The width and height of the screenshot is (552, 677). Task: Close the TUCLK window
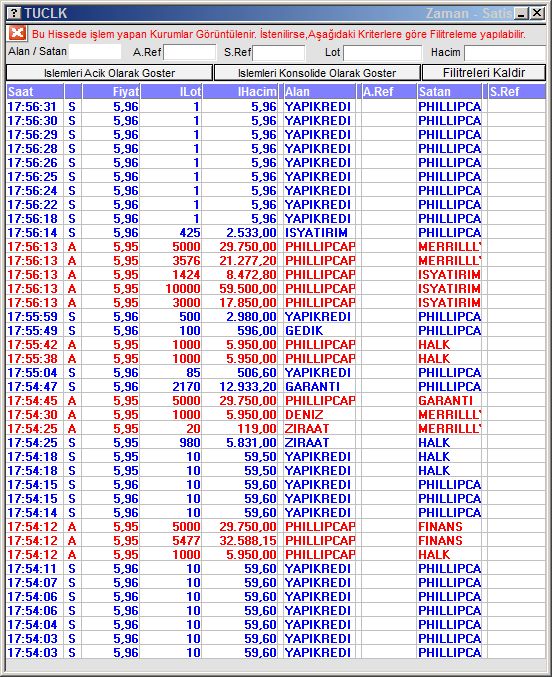pyautogui.click(x=537, y=13)
